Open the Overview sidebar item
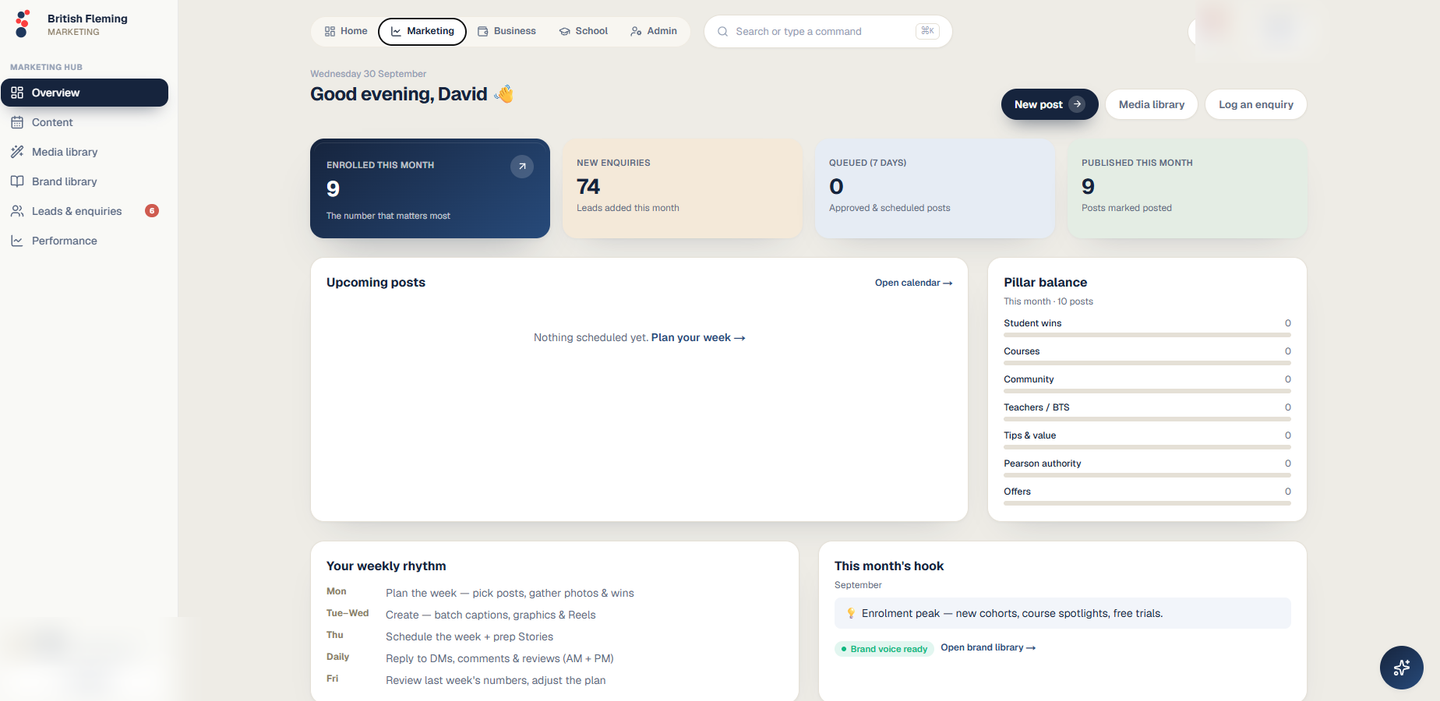The image size is (1440, 701). 84,92
